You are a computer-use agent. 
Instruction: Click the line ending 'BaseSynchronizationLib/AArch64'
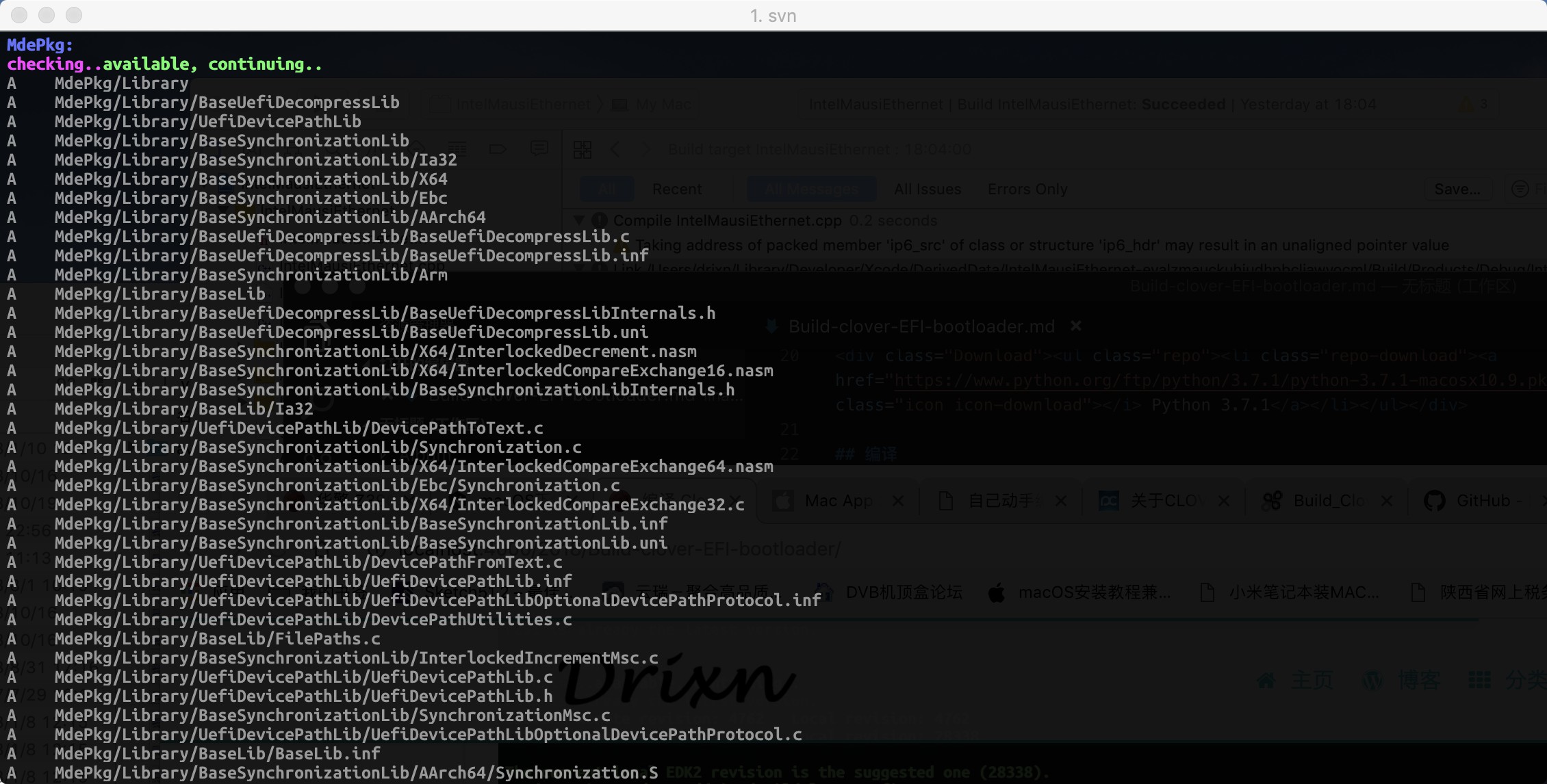click(x=270, y=218)
